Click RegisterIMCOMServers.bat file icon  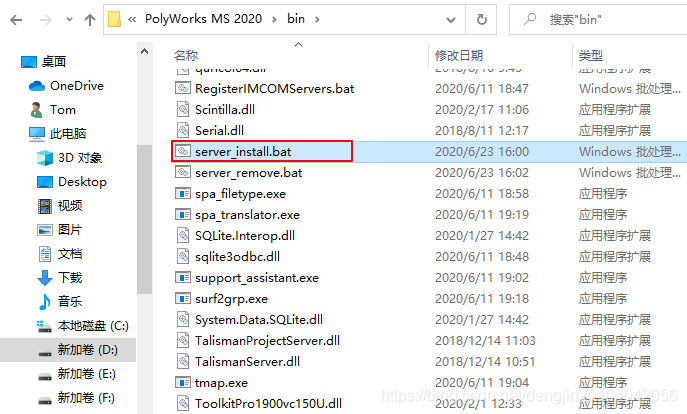click(183, 88)
